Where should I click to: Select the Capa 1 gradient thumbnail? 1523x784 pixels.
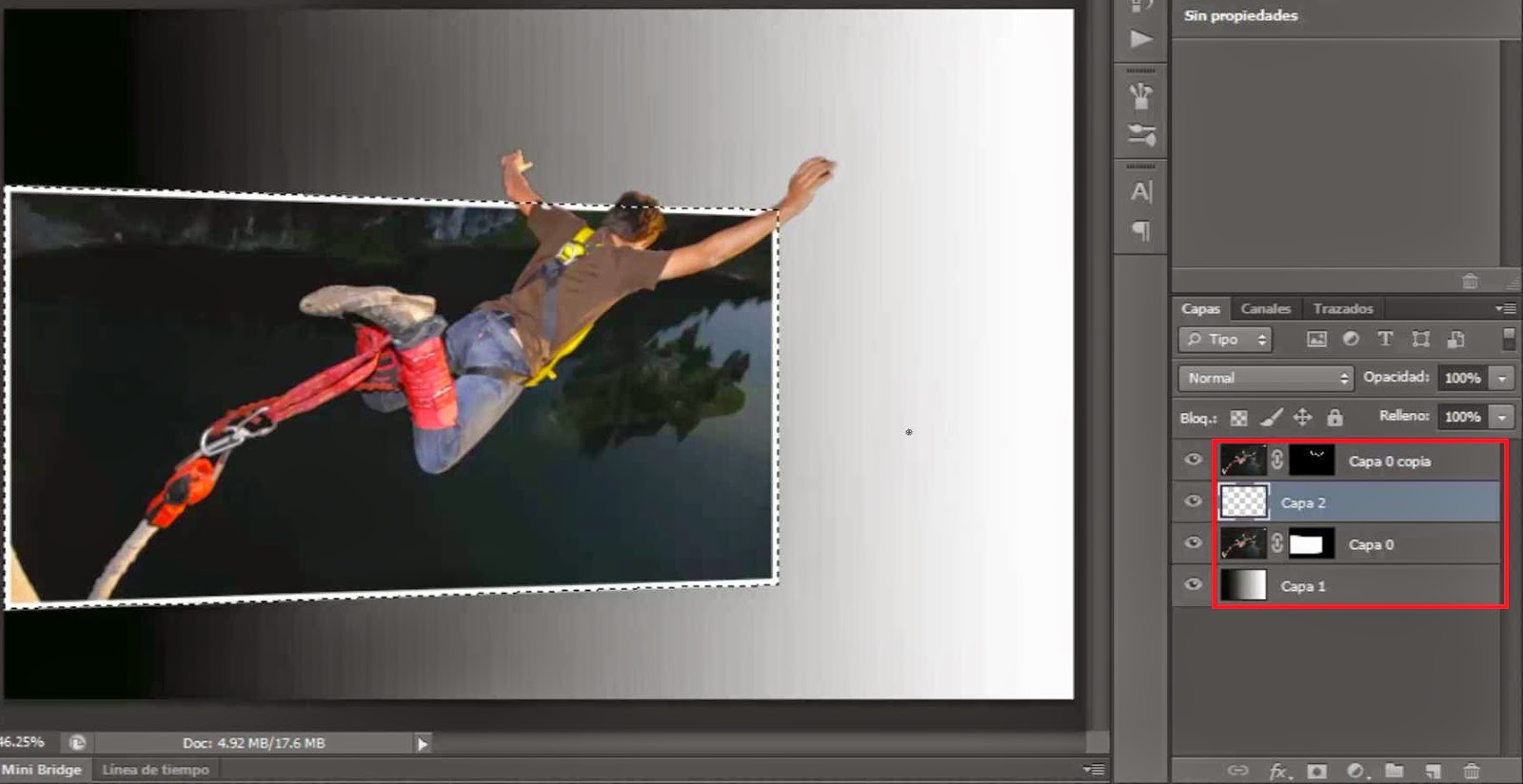[x=1243, y=585]
